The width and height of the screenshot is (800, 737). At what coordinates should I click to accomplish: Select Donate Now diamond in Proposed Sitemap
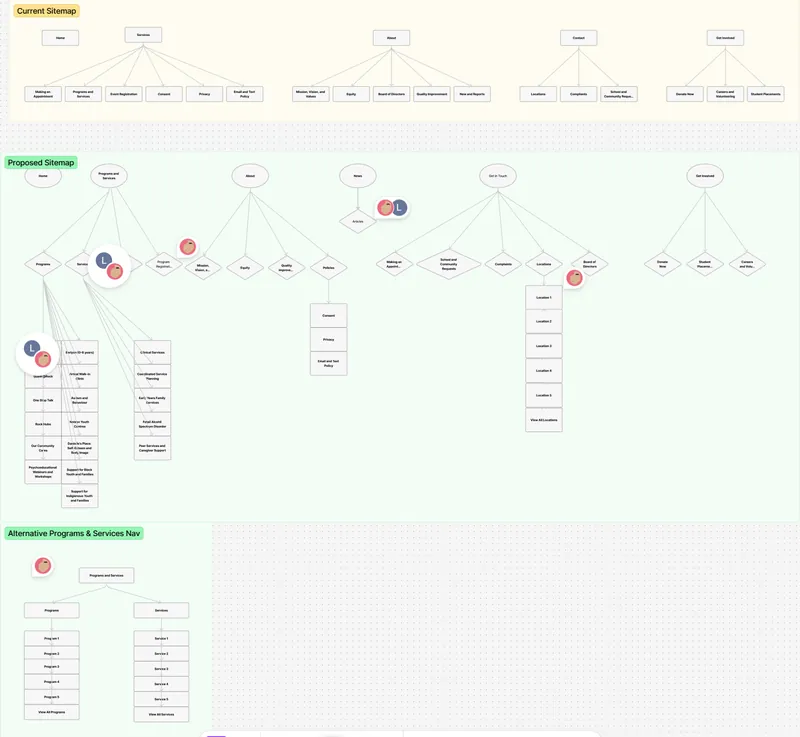662,264
